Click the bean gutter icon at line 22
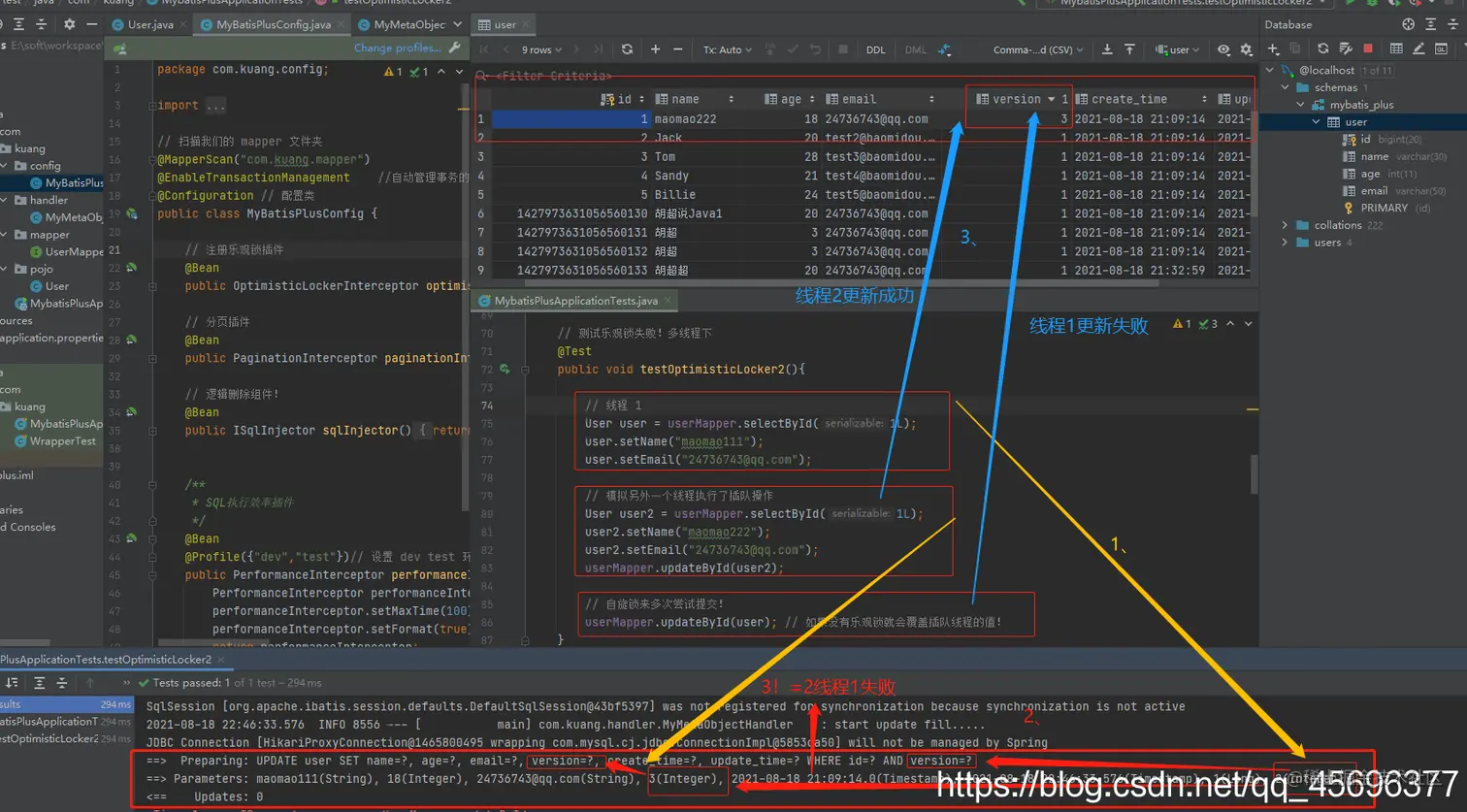 point(131,268)
